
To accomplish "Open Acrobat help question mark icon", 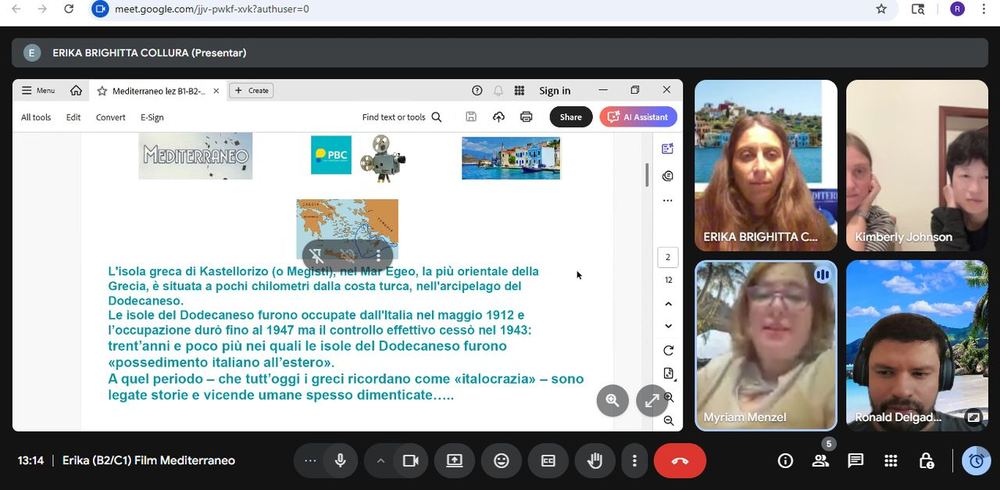I will [x=477, y=91].
